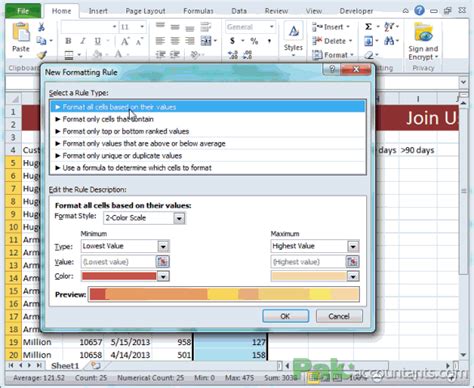Apply Accounting dollar format
This screenshot has width=474, height=388.
tap(232, 41)
